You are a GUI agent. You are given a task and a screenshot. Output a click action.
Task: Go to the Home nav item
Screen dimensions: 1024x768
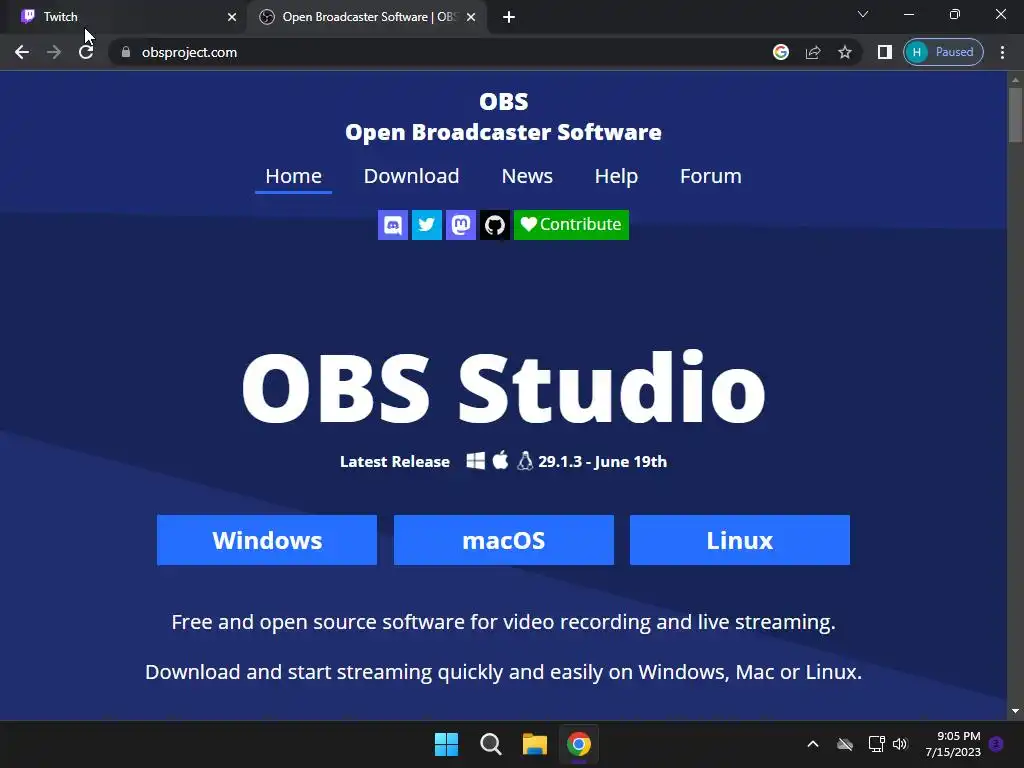293,176
